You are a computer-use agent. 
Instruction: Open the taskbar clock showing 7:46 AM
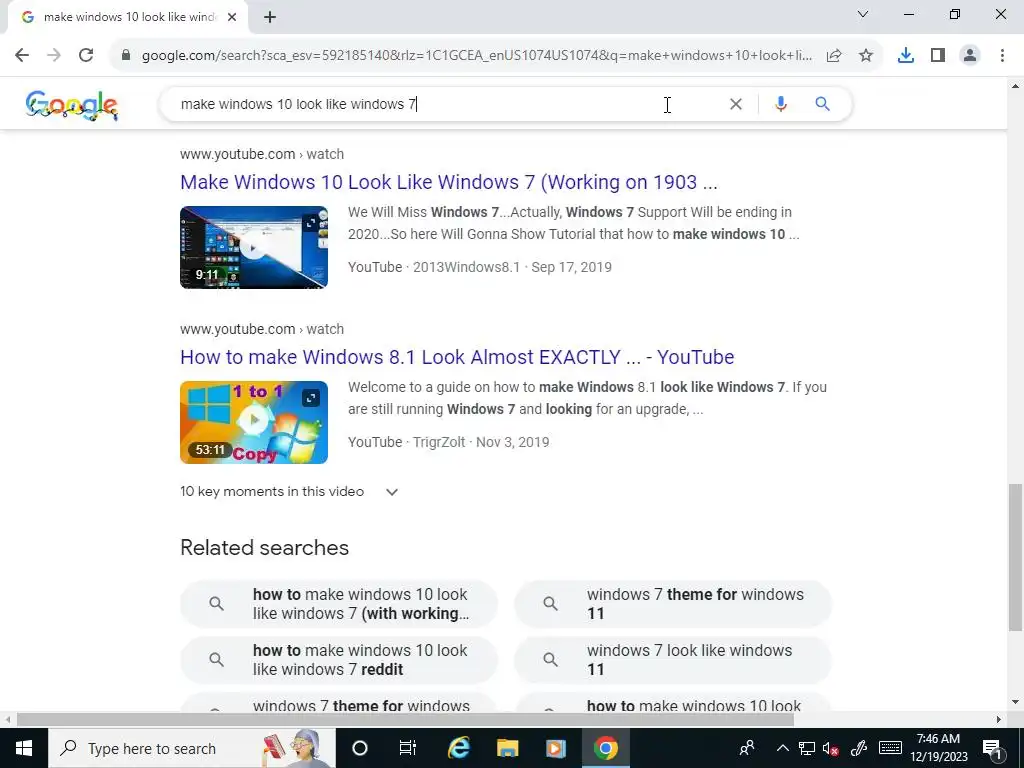click(938, 748)
